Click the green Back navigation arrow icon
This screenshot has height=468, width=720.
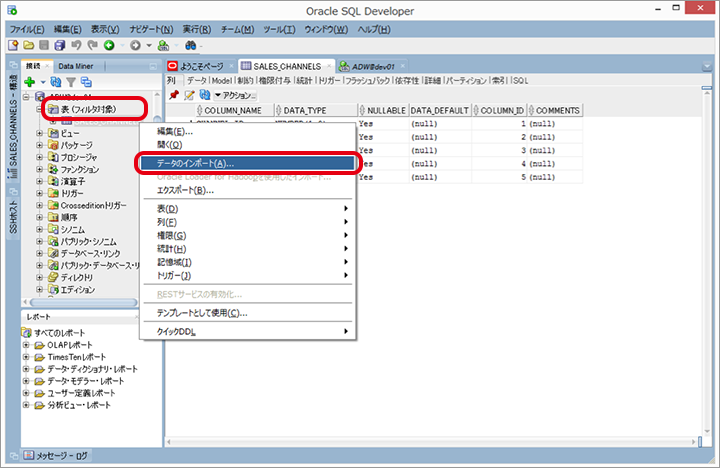point(110,45)
